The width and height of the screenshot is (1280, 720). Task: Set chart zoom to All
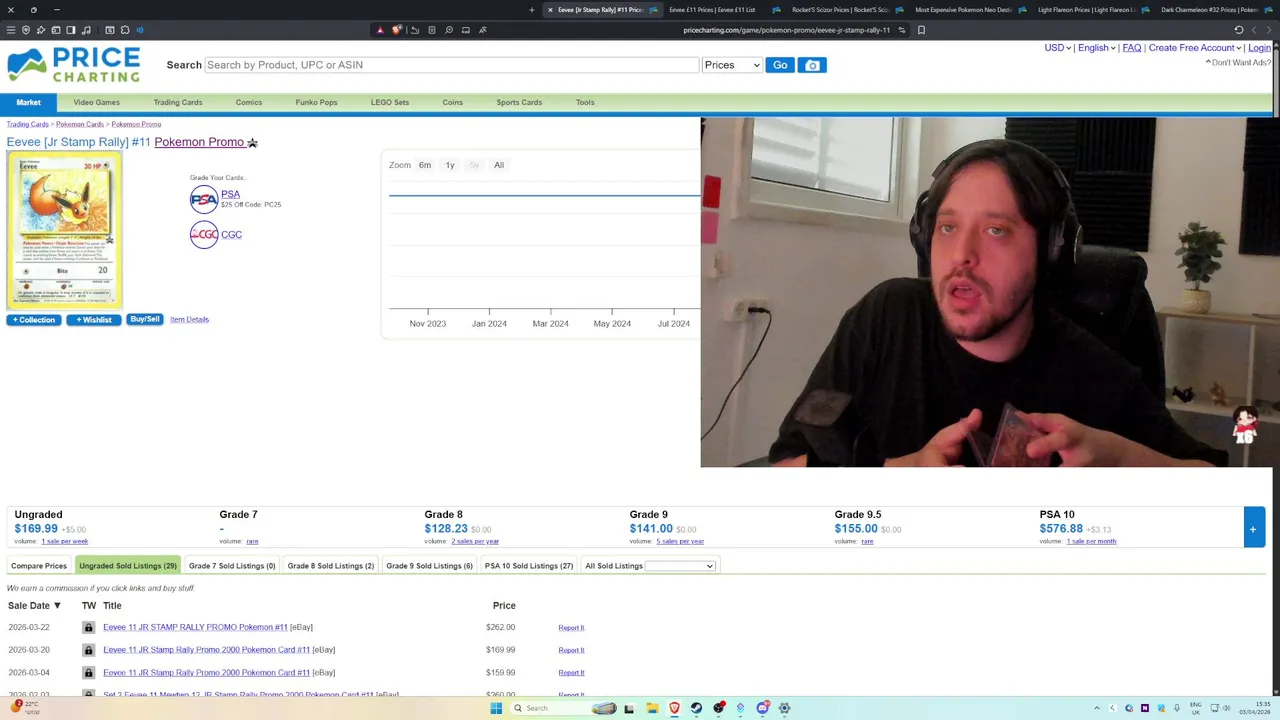(499, 165)
